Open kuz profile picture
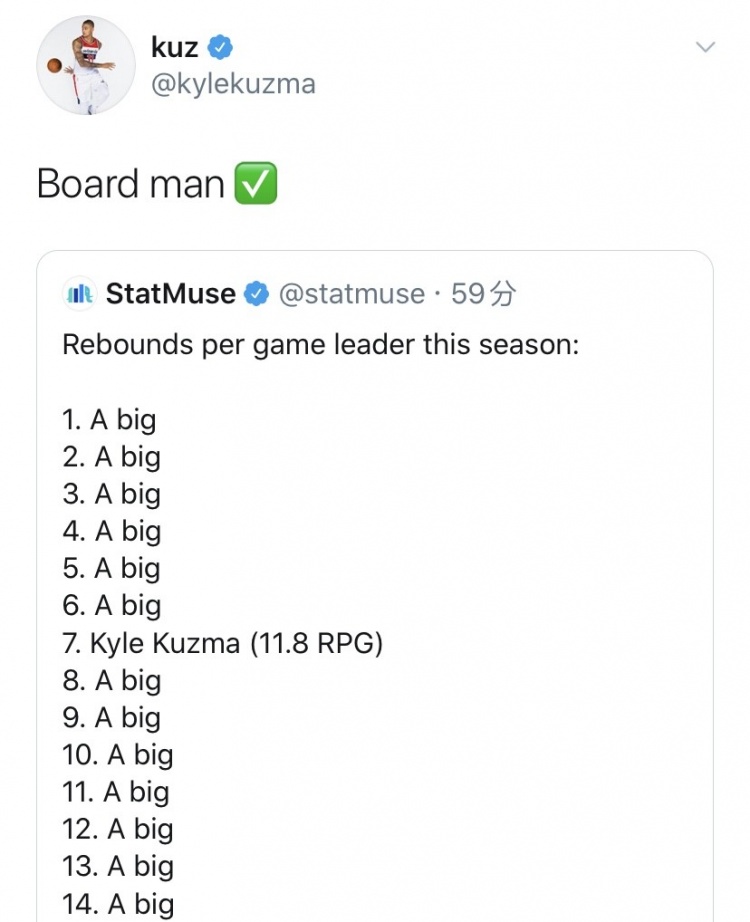Viewport: 750px width, 922px height. tap(86, 65)
